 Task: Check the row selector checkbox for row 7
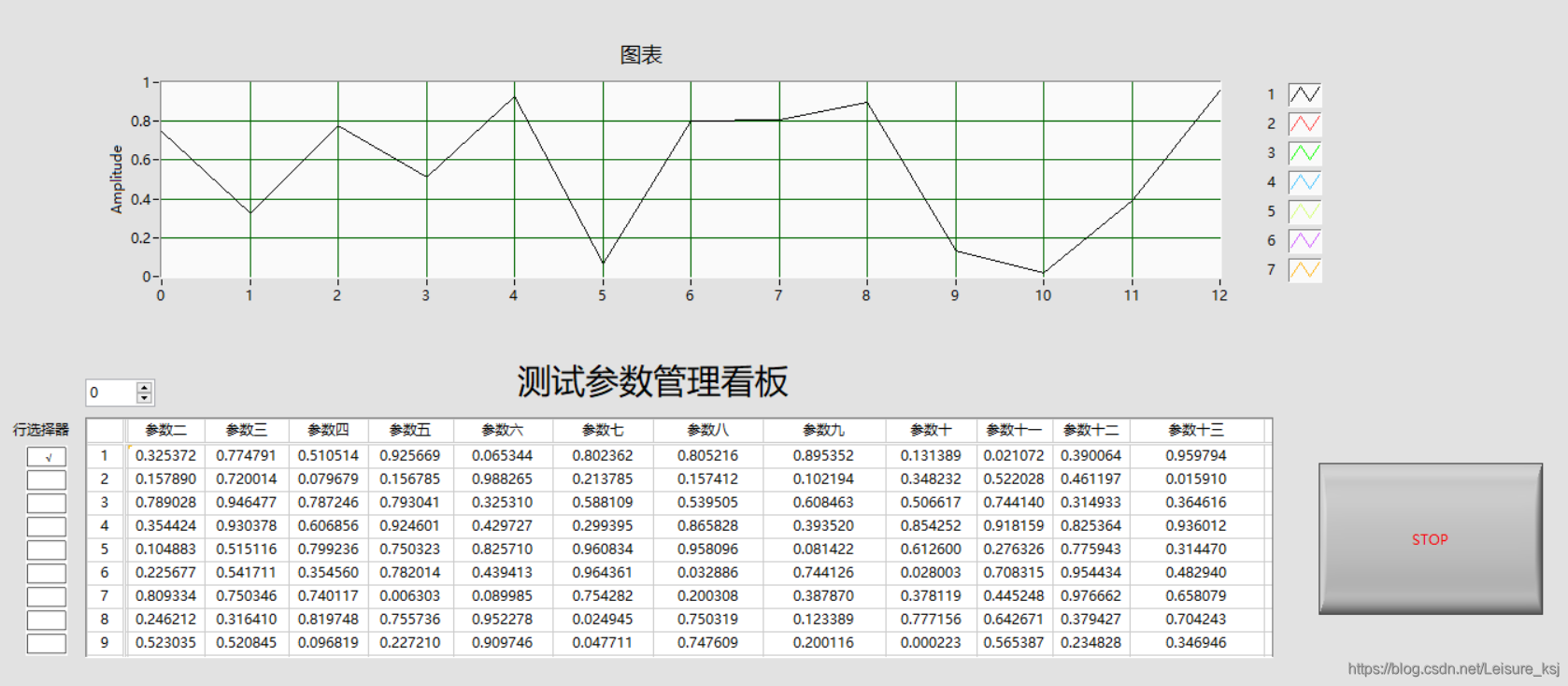[47, 597]
